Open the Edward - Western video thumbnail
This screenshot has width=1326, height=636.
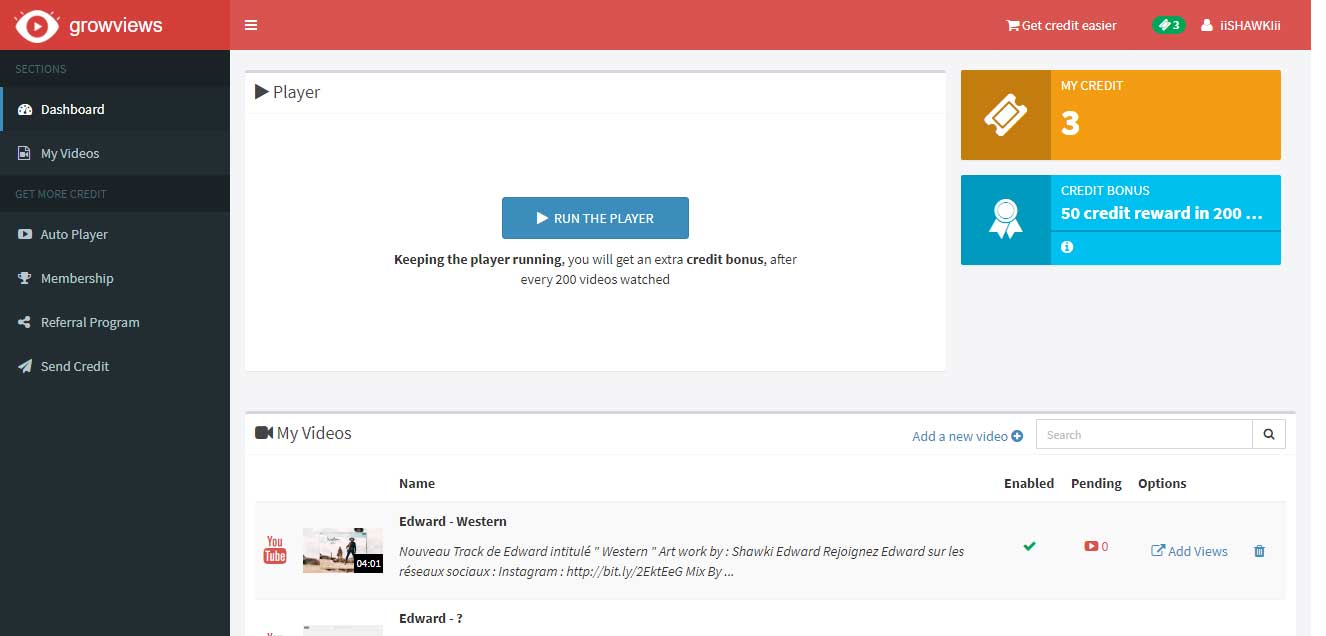tap(342, 550)
